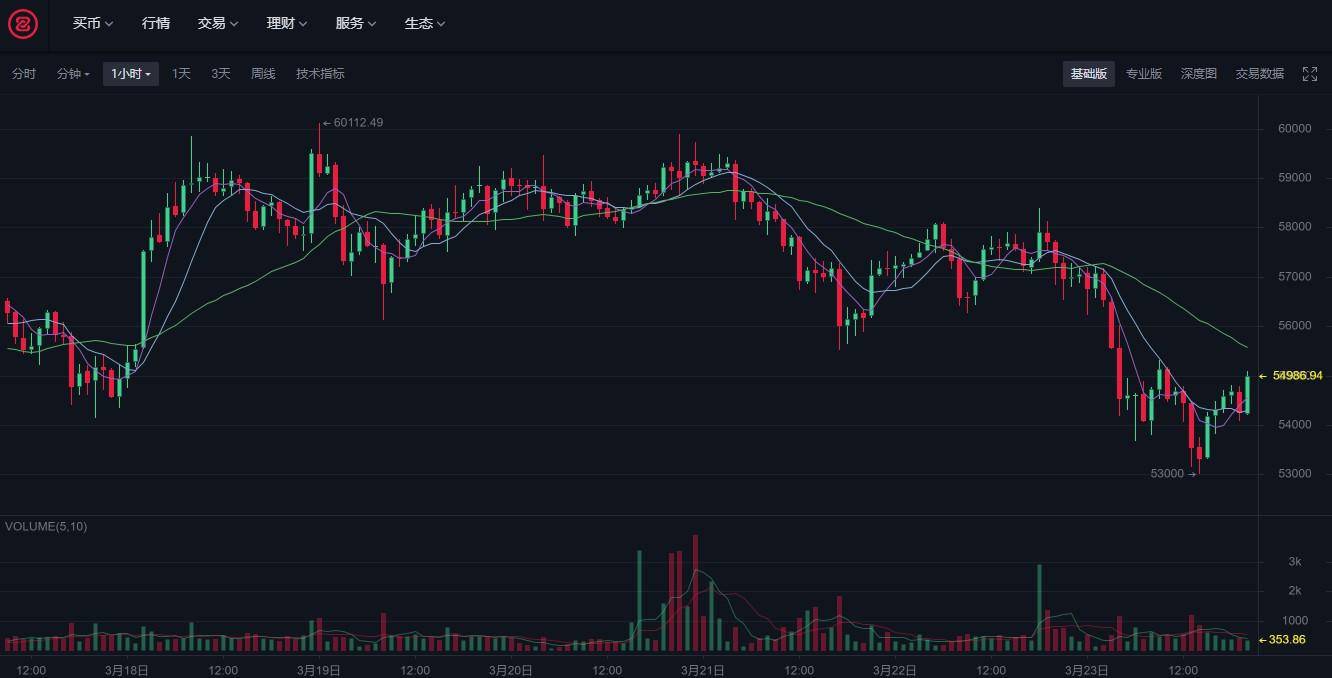Switch to 基础版 chart mode
The height and width of the screenshot is (678, 1332).
tap(1089, 74)
